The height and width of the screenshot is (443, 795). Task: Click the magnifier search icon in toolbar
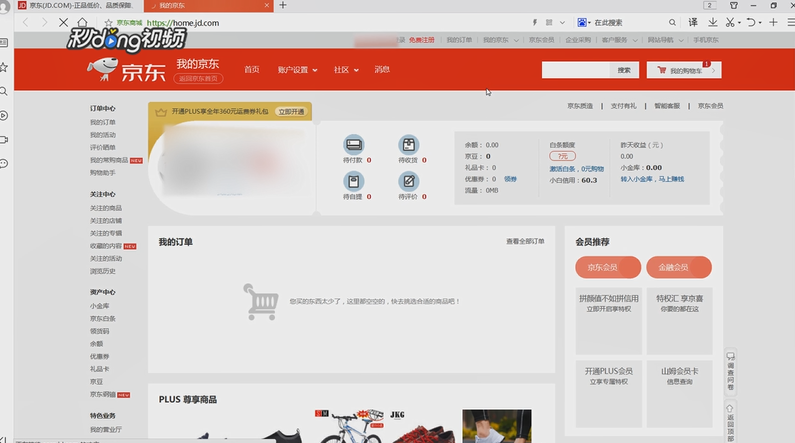click(x=672, y=22)
